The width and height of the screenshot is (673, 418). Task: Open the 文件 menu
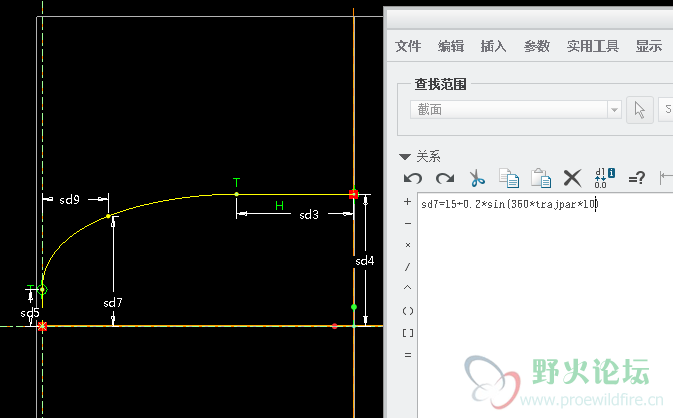pos(408,46)
